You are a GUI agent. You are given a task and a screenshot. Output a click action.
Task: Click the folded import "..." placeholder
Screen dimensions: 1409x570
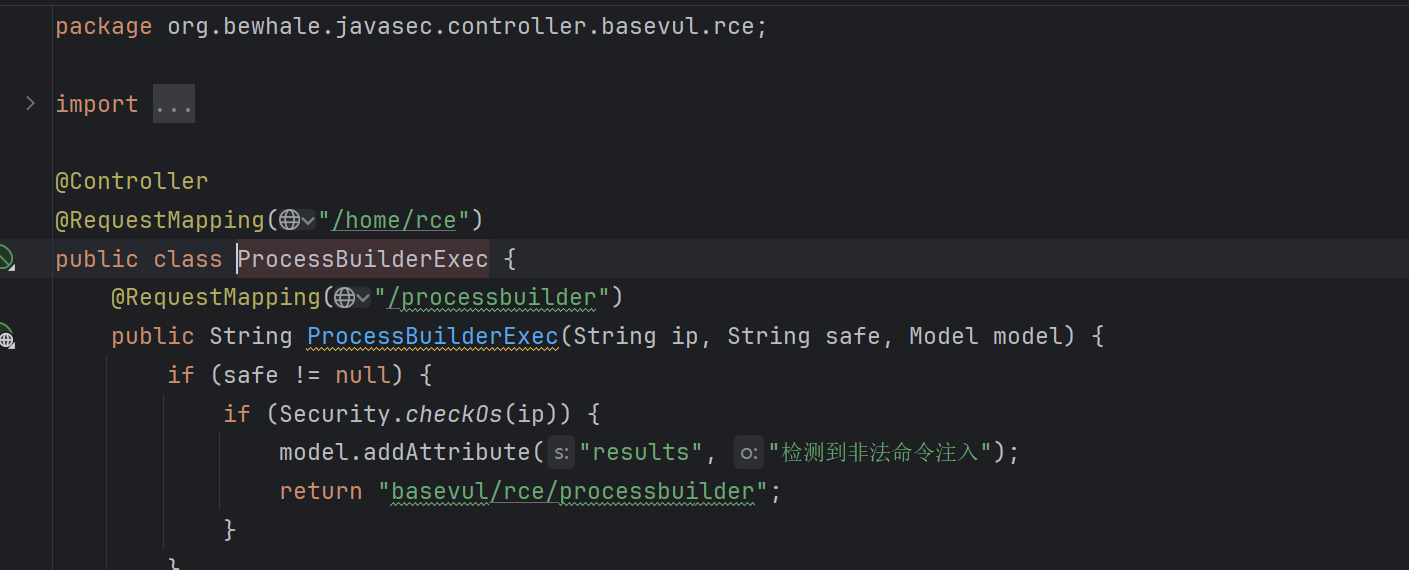[x=174, y=104]
